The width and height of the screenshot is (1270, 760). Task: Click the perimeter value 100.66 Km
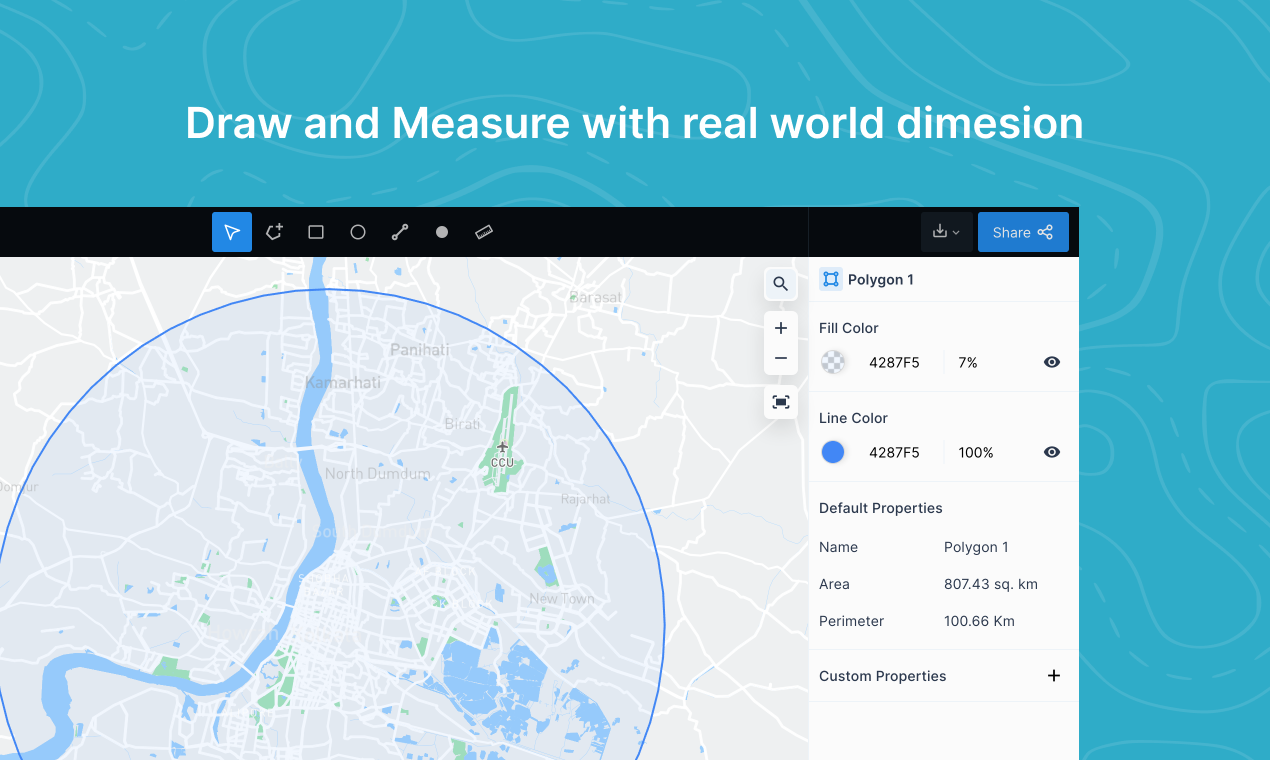[x=979, y=621]
